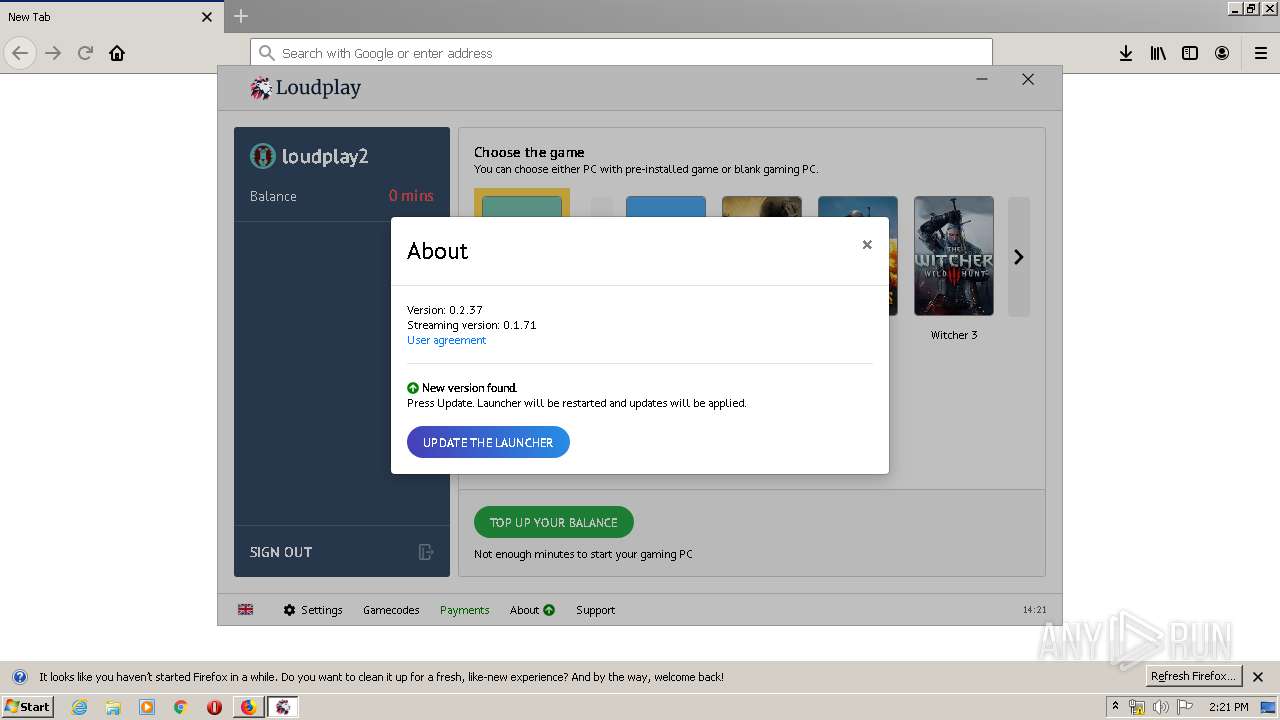Open File Explorer from taskbar
Viewport: 1280px width, 720px height.
[113, 707]
